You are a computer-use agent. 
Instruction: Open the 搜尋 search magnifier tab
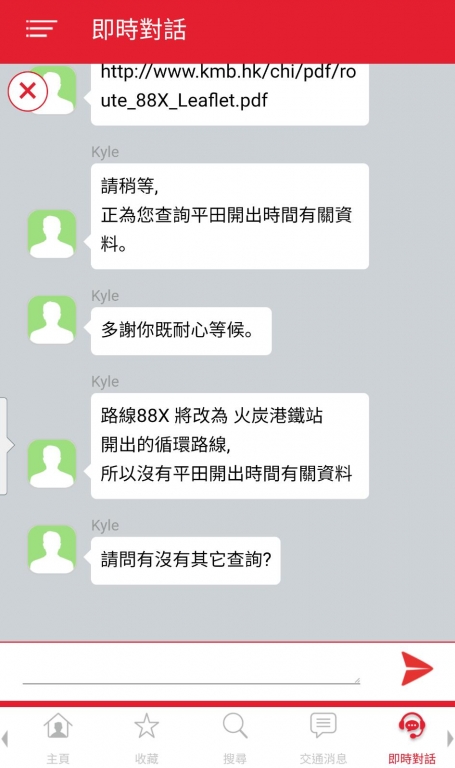coord(235,738)
